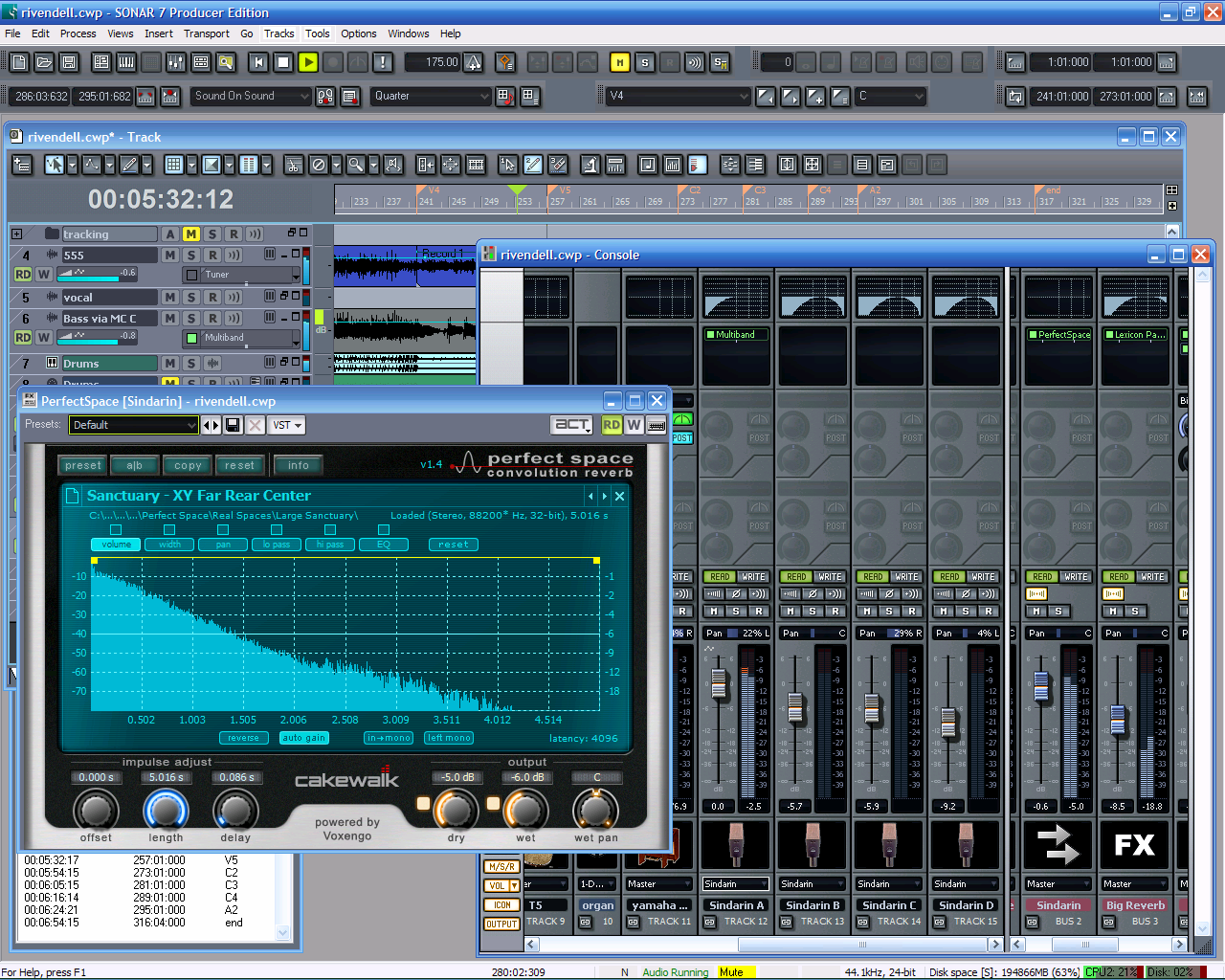
Task: Open the Options menu
Action: click(359, 33)
